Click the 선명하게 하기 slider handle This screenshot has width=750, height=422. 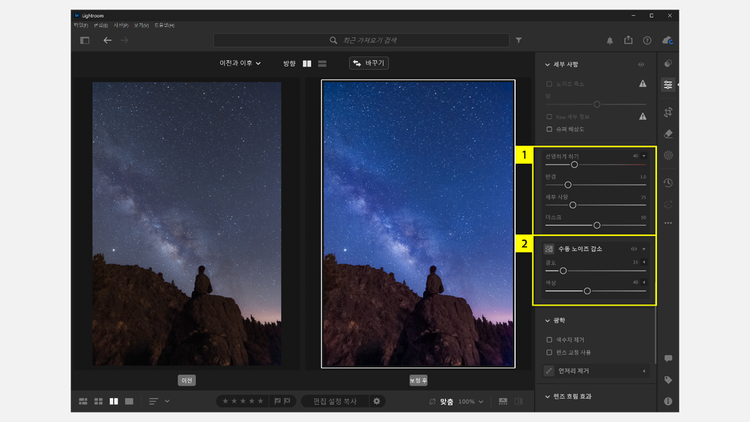point(574,165)
